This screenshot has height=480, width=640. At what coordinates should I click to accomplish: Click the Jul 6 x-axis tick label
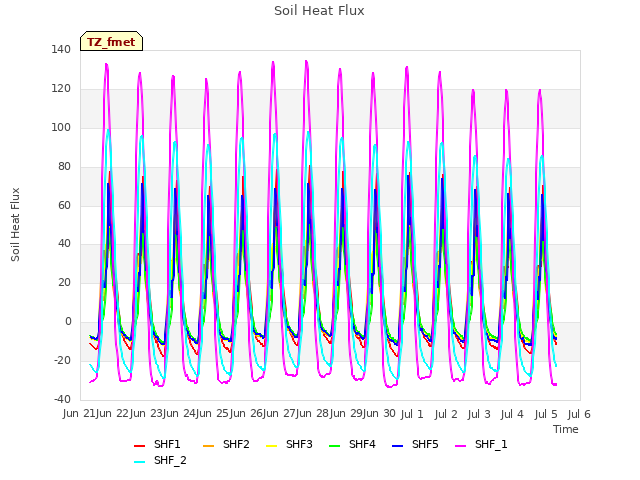pyautogui.click(x=579, y=414)
